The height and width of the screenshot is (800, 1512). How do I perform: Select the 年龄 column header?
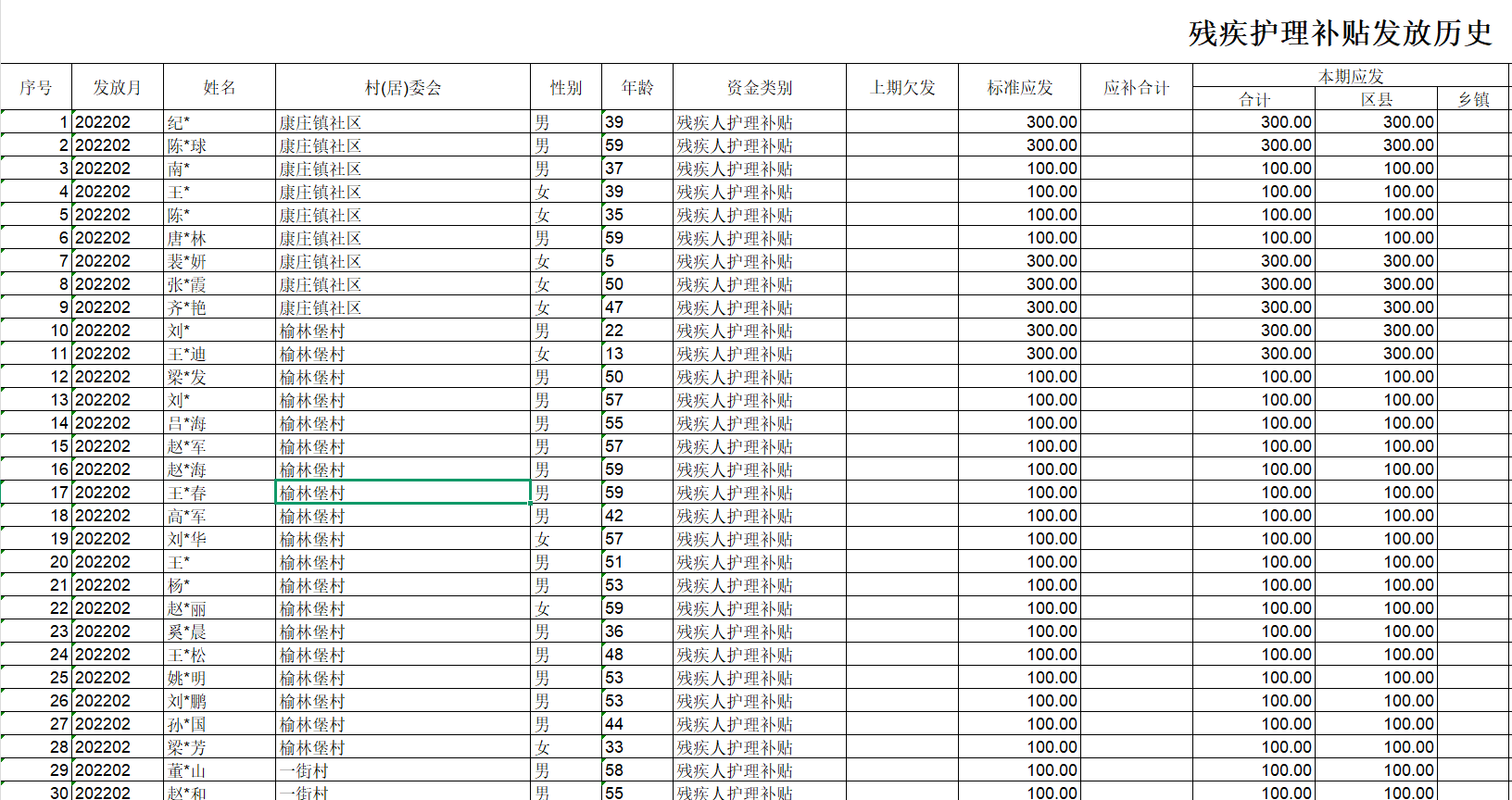(x=637, y=88)
